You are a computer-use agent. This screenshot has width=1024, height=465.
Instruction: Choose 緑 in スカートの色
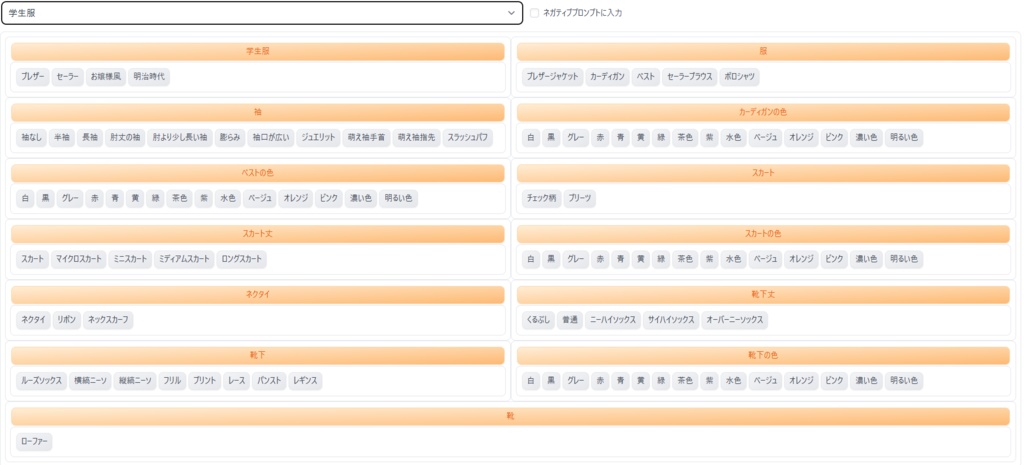coord(661,259)
